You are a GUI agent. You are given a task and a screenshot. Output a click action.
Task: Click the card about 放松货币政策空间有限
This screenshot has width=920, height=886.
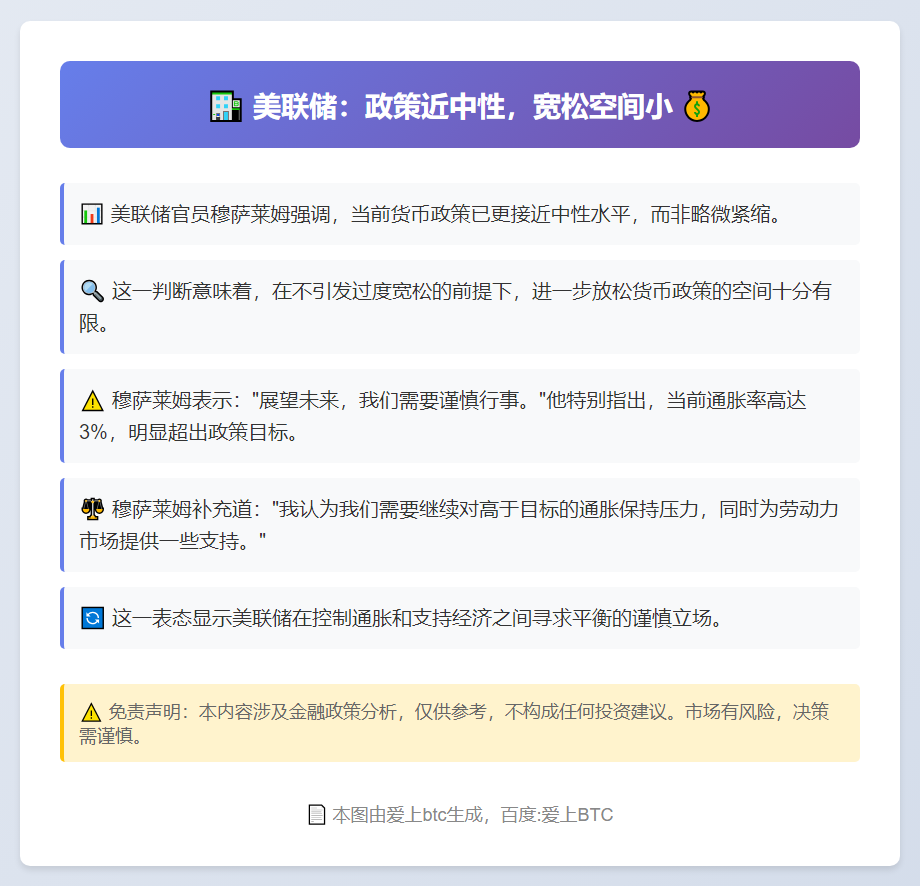[x=460, y=306]
